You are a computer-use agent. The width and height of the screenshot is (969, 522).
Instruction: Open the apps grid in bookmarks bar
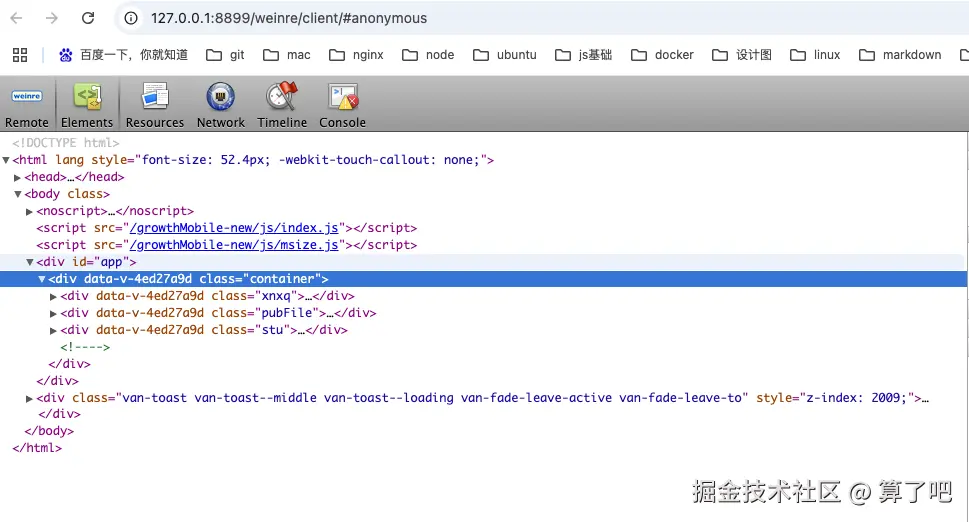point(20,55)
